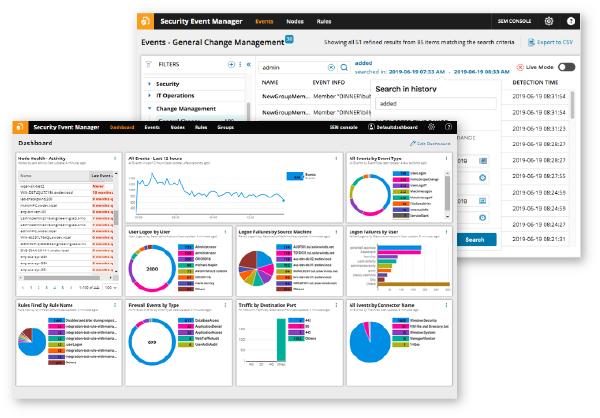Open SEM CONSOLE in Events window
This screenshot has height=418, width=600.
click(x=514, y=21)
